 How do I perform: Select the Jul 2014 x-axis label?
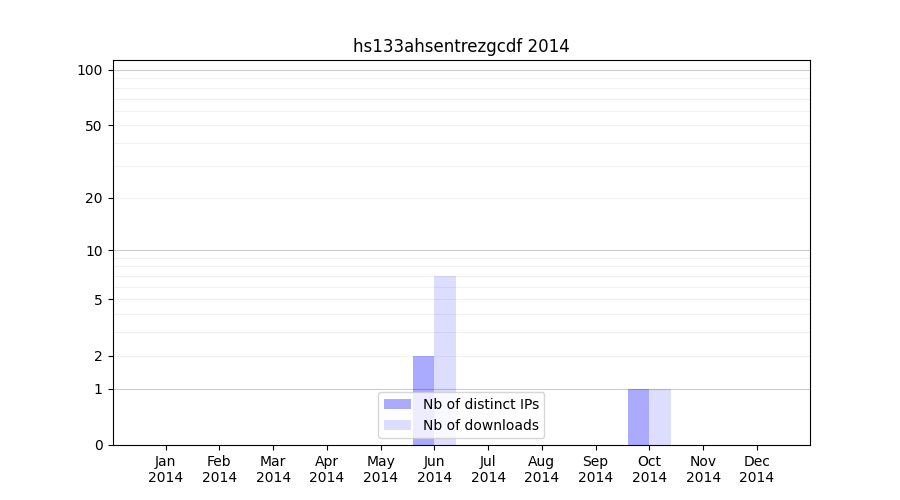[x=488, y=469]
